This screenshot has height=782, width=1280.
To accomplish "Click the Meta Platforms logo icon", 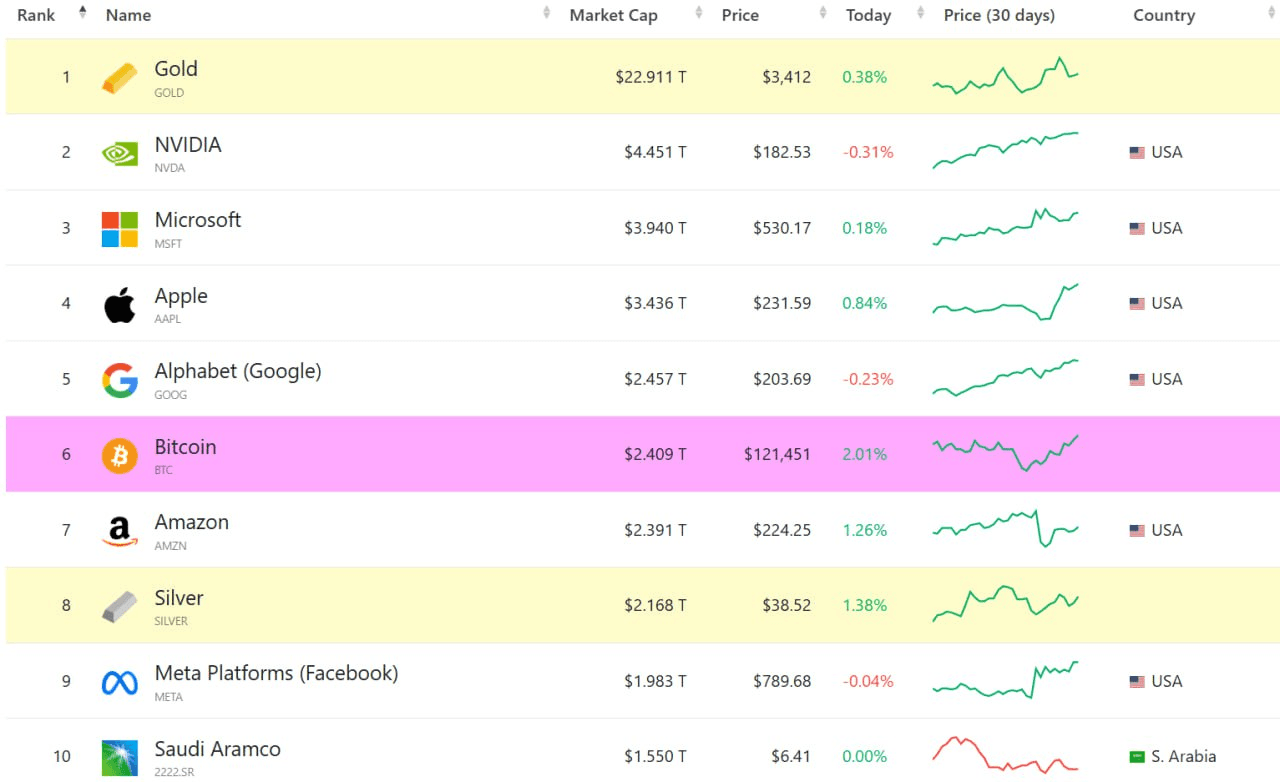I will point(120,682).
